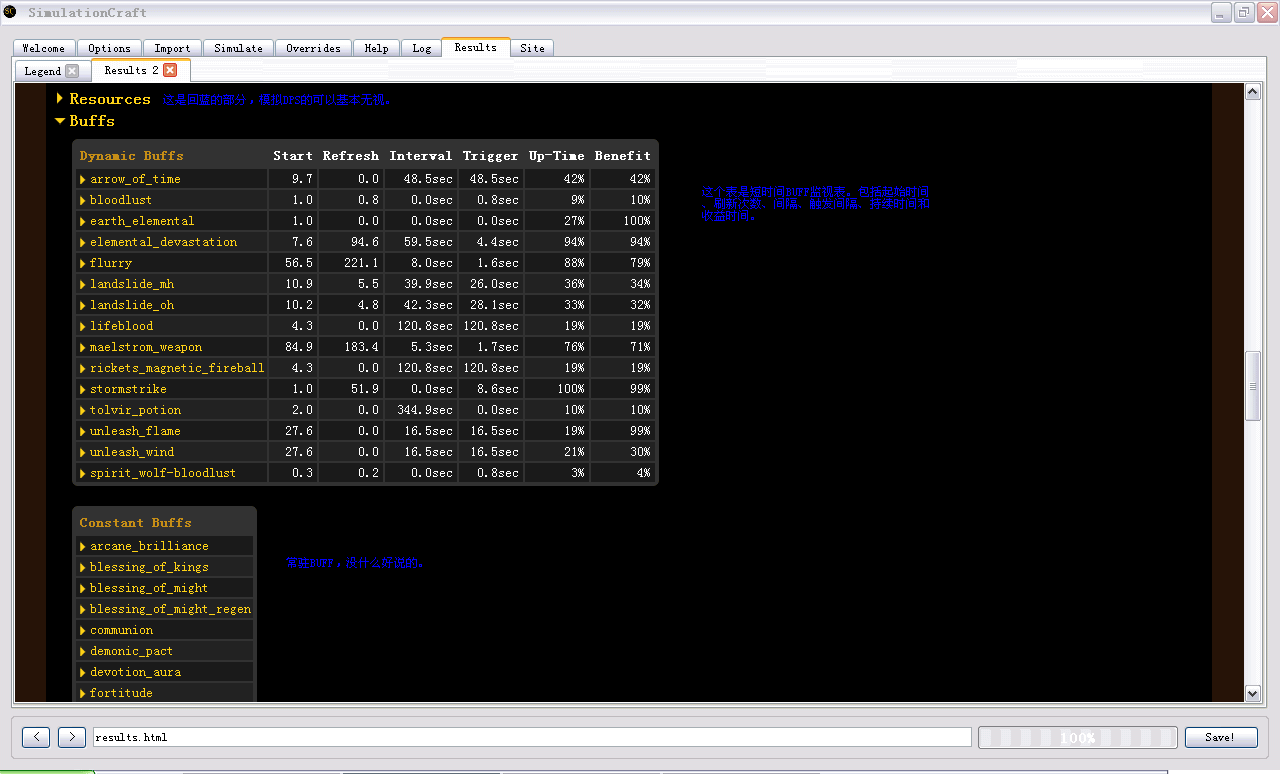Click the Benefit column header
The image size is (1280, 774).
[x=623, y=156]
